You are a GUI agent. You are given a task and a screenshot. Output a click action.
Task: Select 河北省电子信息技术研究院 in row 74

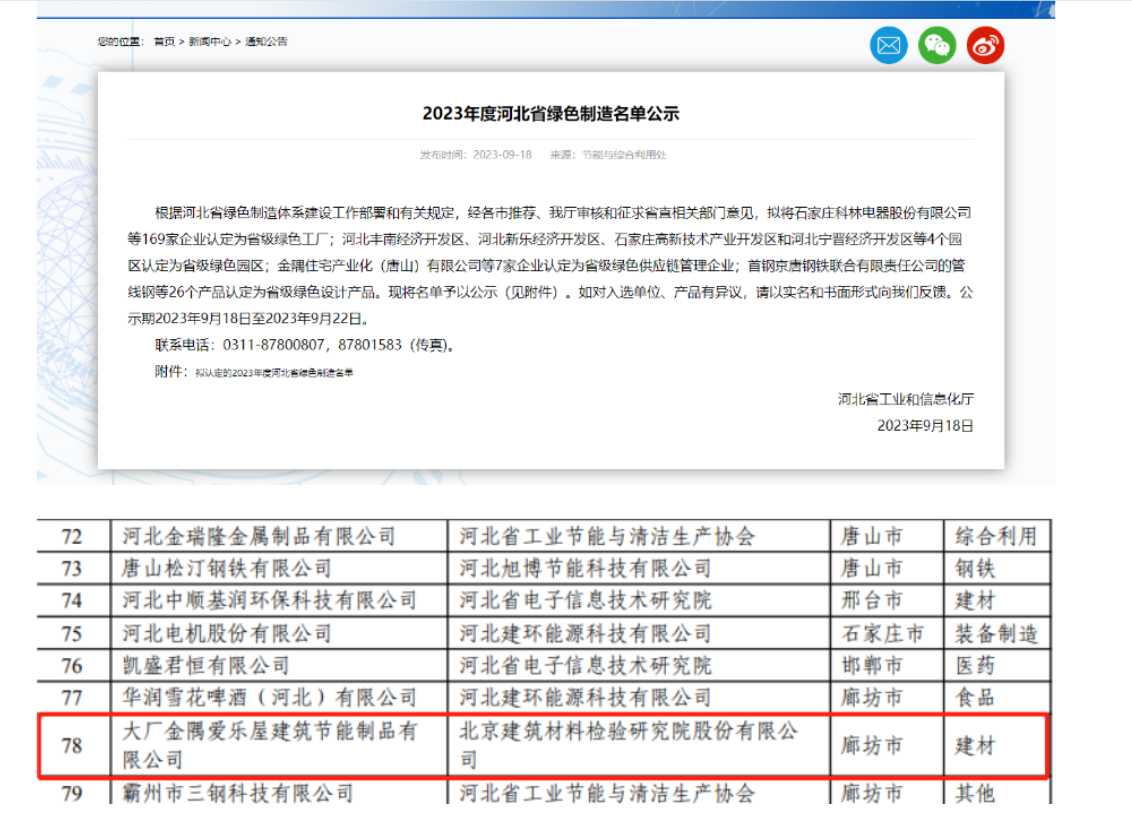(639, 601)
